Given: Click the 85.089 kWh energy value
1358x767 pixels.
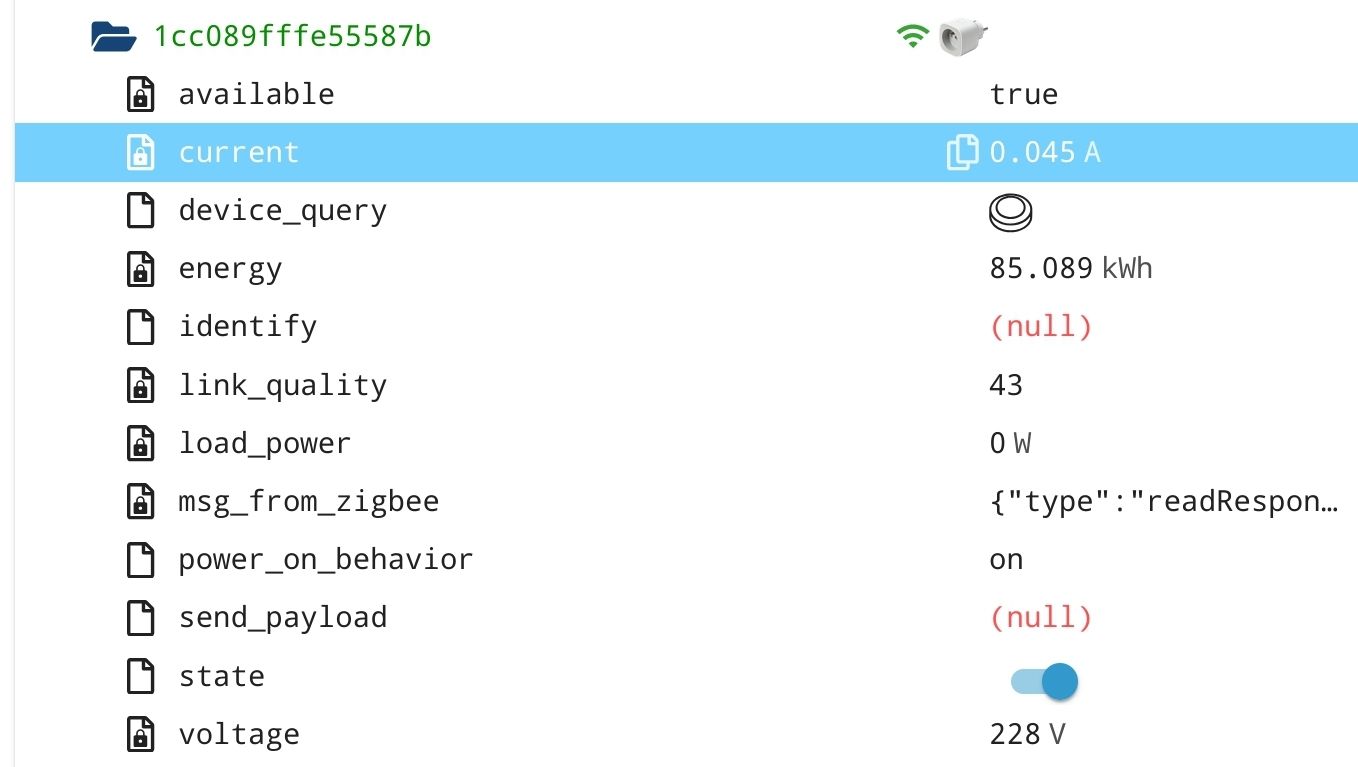Looking at the screenshot, I should click(1071, 268).
